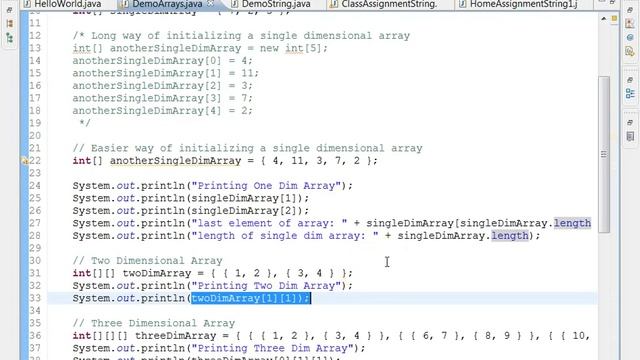Click singleDimArray[2] on line 26
The image size is (640, 360).
[x=247, y=211]
